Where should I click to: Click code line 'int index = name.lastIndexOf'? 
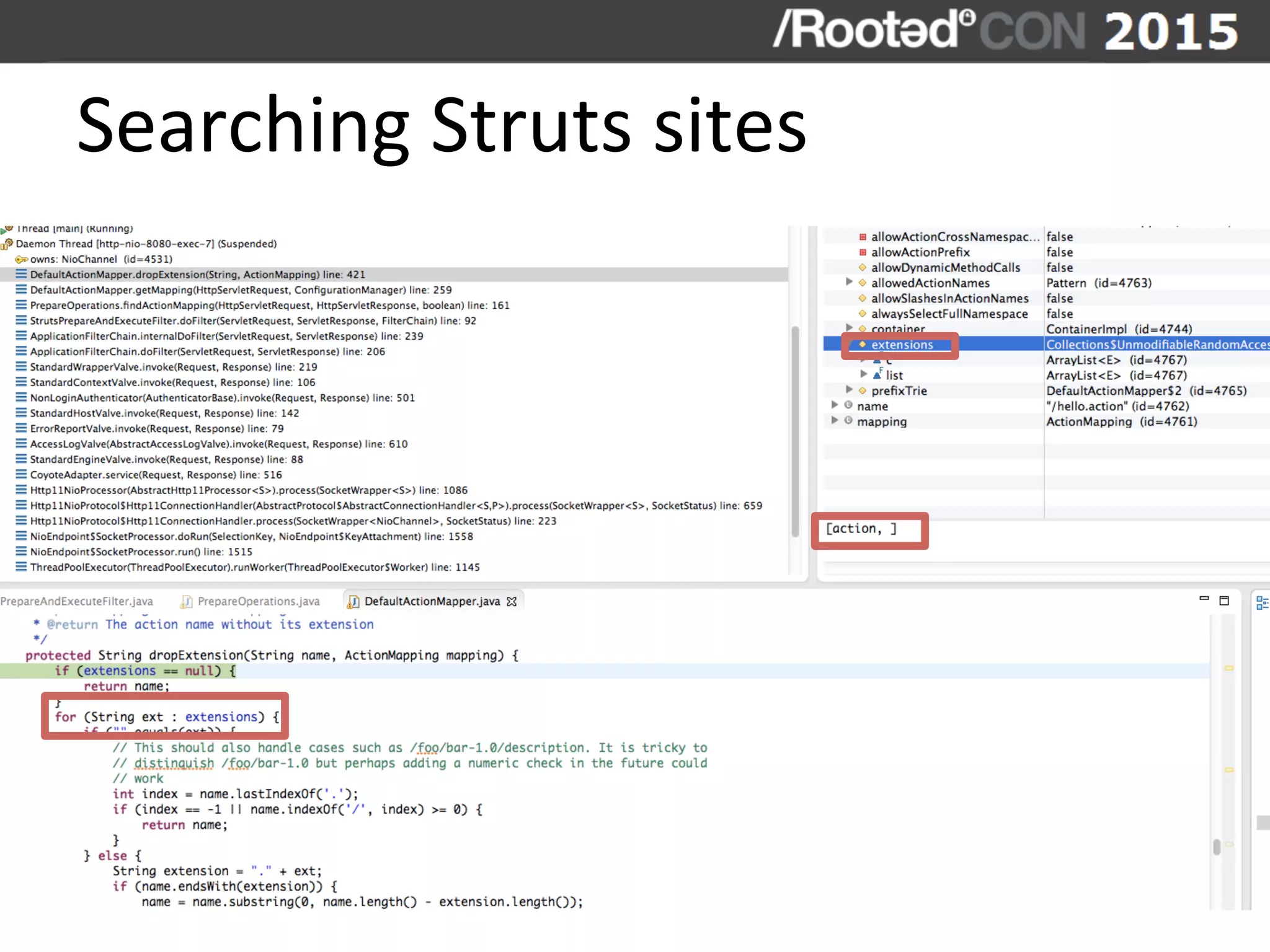click(x=236, y=795)
